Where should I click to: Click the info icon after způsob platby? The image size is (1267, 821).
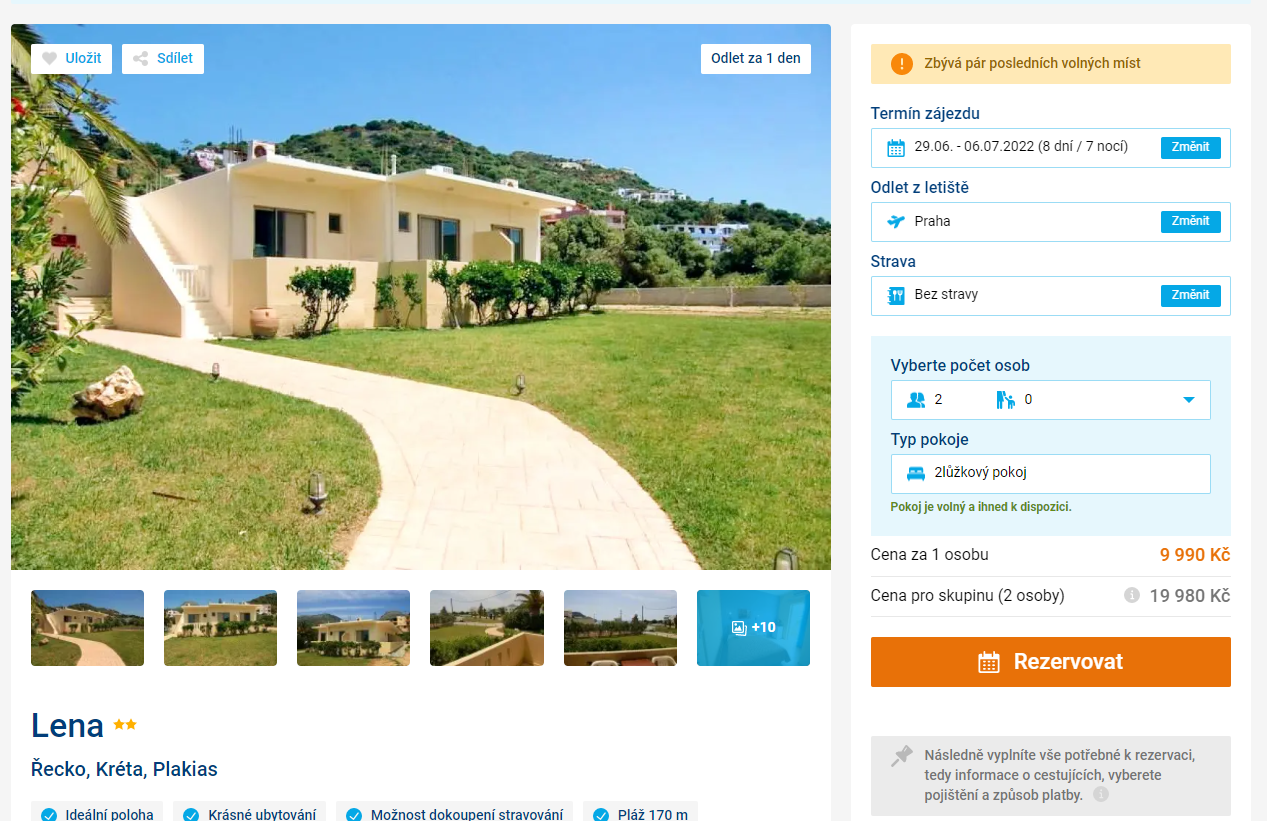click(x=1101, y=795)
